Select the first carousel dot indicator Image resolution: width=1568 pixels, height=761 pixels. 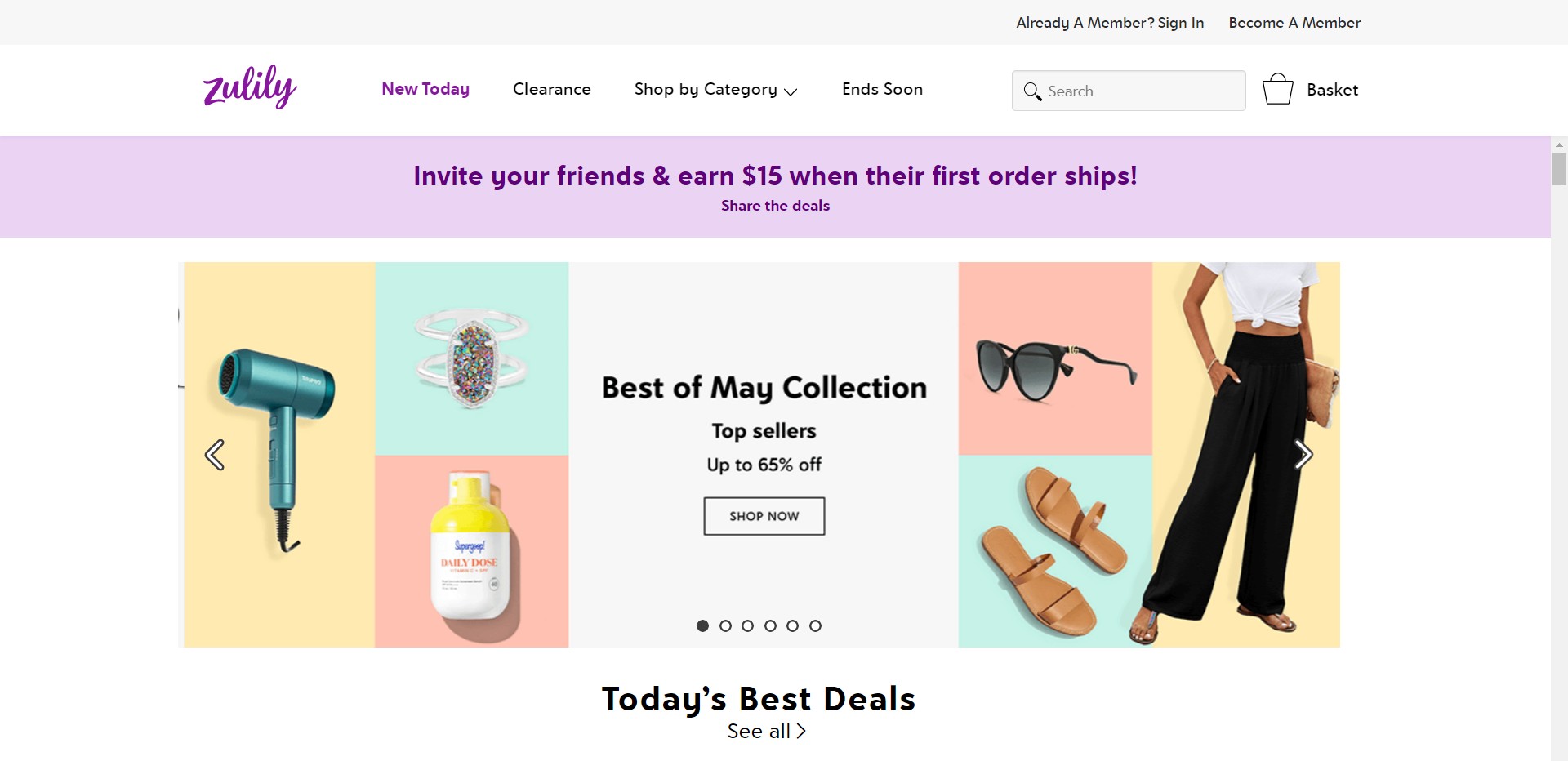(702, 625)
